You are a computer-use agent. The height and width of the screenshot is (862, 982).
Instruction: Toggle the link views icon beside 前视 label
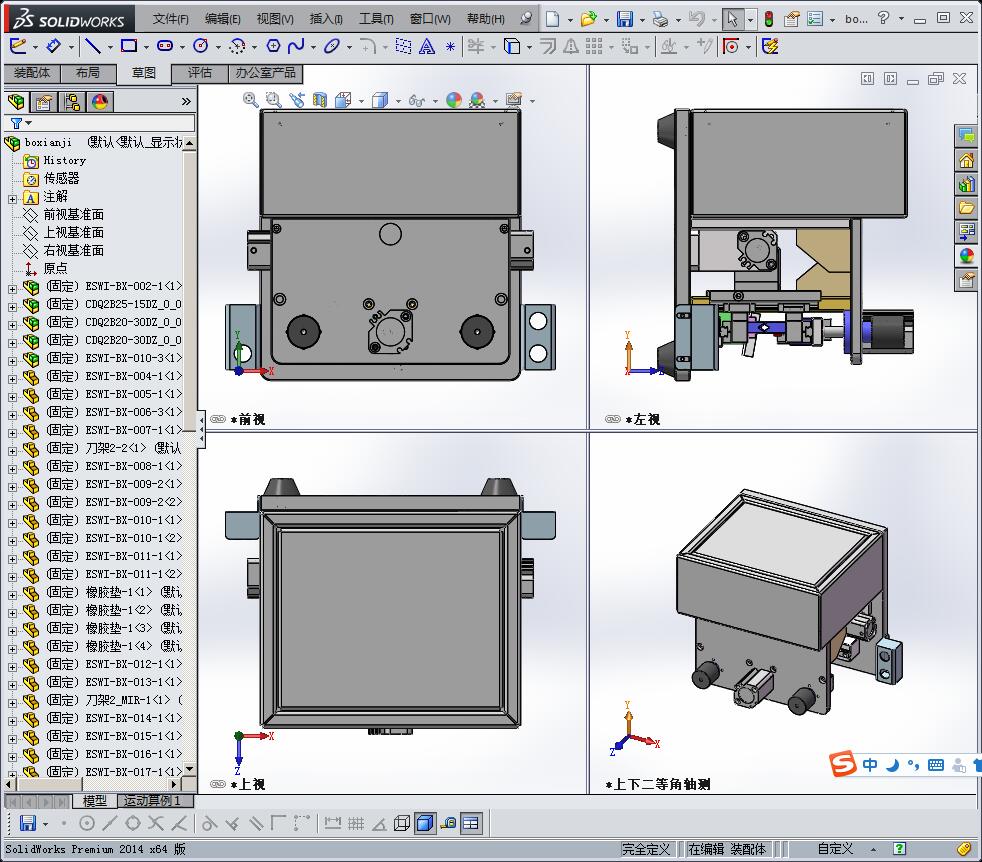coord(218,419)
